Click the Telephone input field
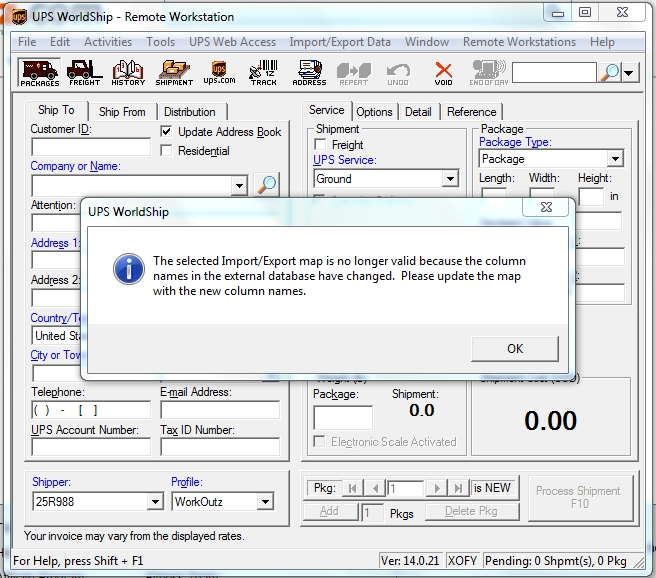This screenshot has width=656, height=578. 91,410
